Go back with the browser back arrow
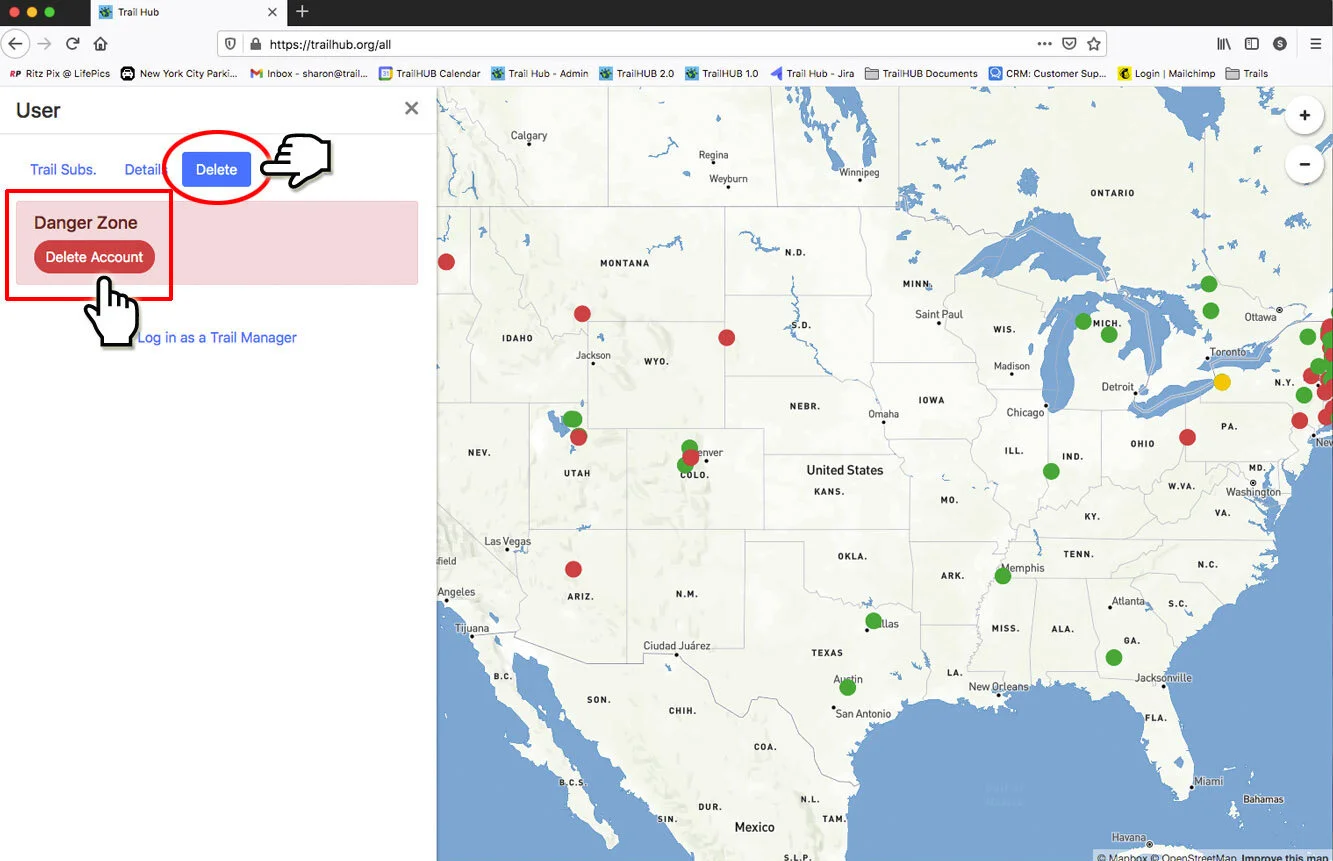This screenshot has height=861, width=1333. pos(14,44)
